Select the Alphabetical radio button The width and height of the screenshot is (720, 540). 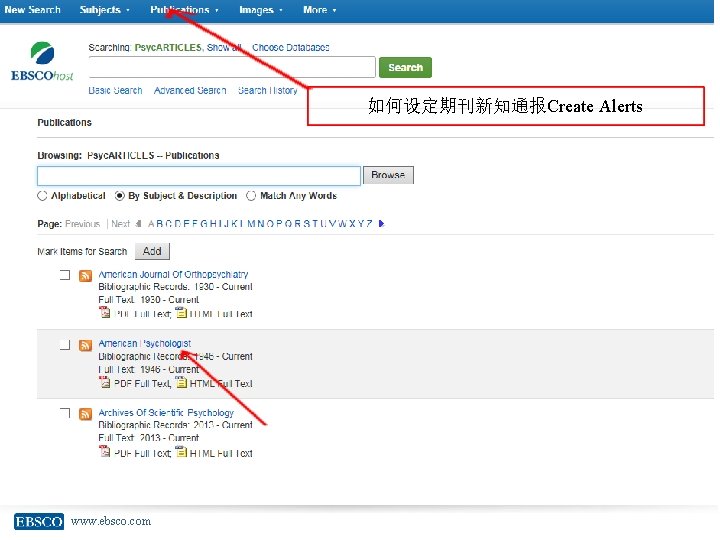(x=42, y=196)
